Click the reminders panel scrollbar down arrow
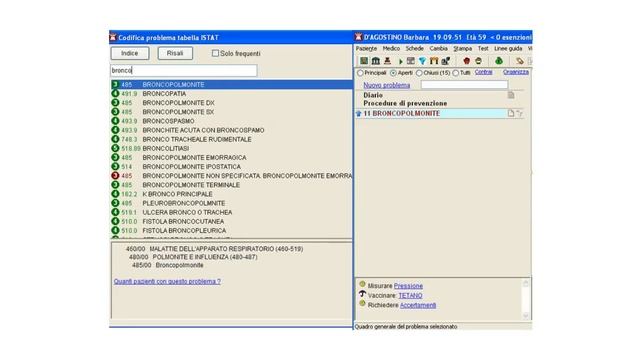 (526, 316)
